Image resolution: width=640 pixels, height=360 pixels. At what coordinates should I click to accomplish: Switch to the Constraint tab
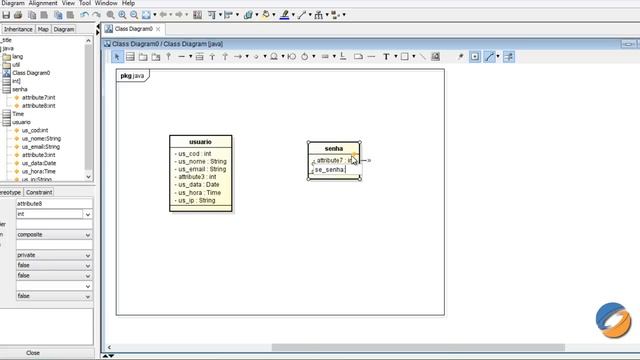click(39, 192)
